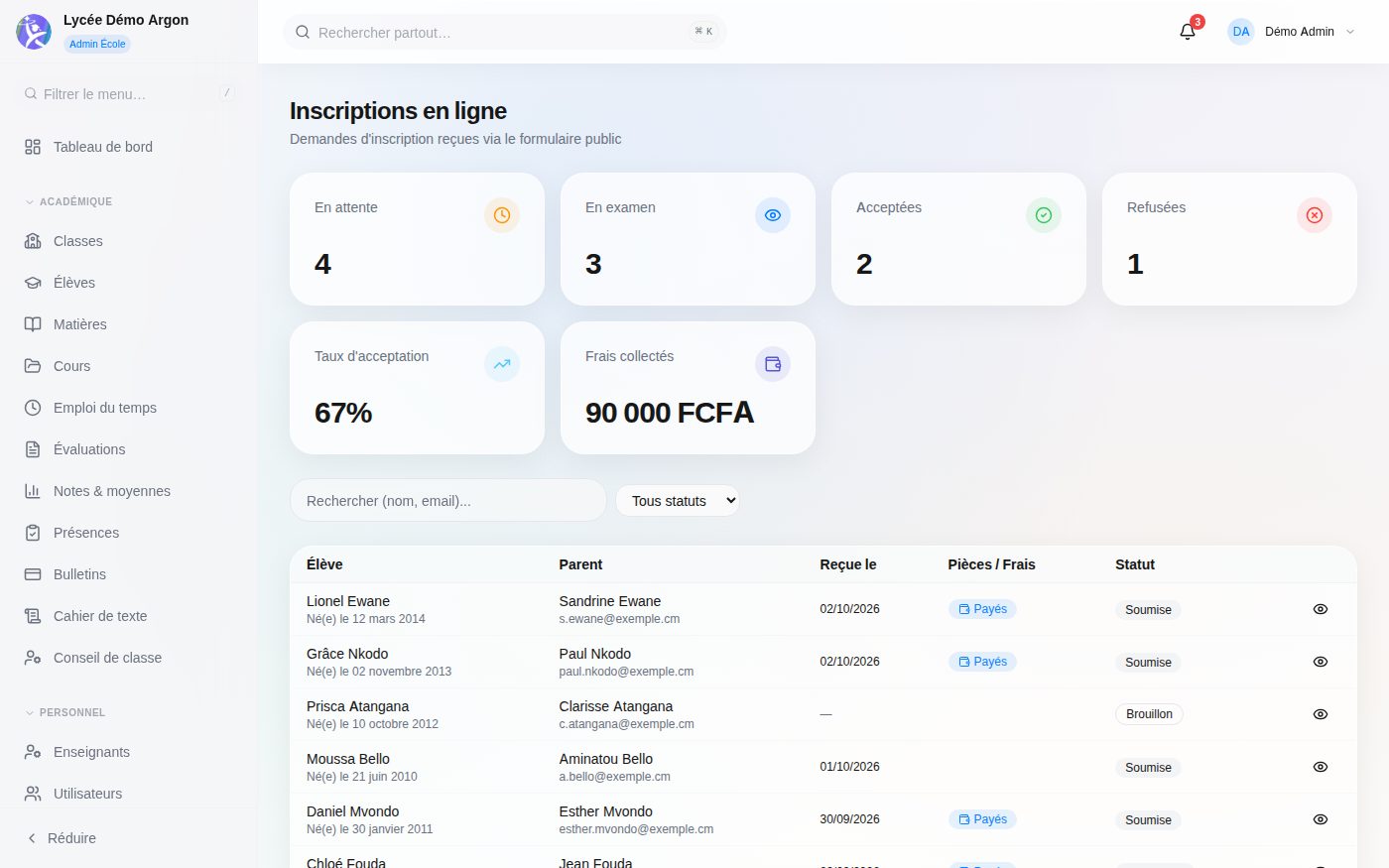Image resolution: width=1389 pixels, height=868 pixels.
Task: Open Conseil de classe
Action: click(x=129, y=658)
